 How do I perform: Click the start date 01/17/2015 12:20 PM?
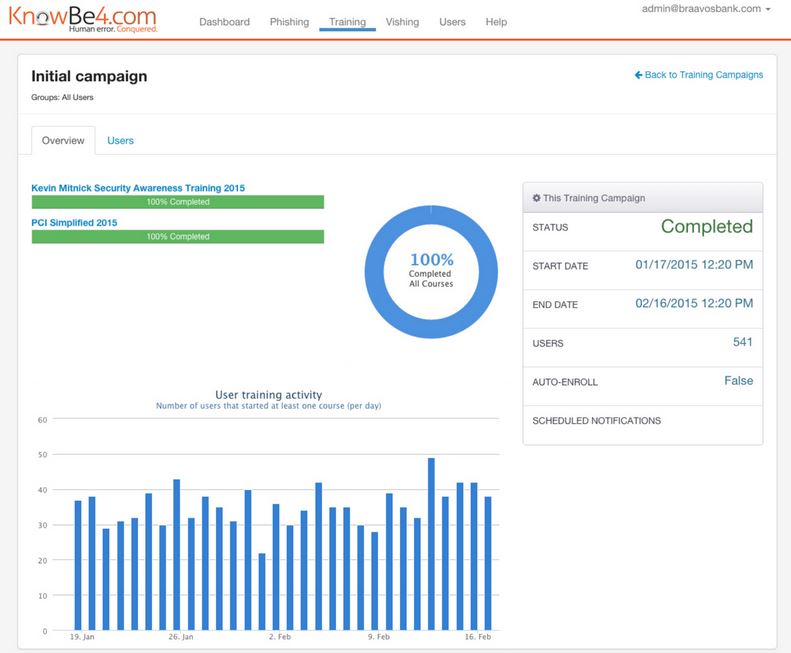coord(694,264)
